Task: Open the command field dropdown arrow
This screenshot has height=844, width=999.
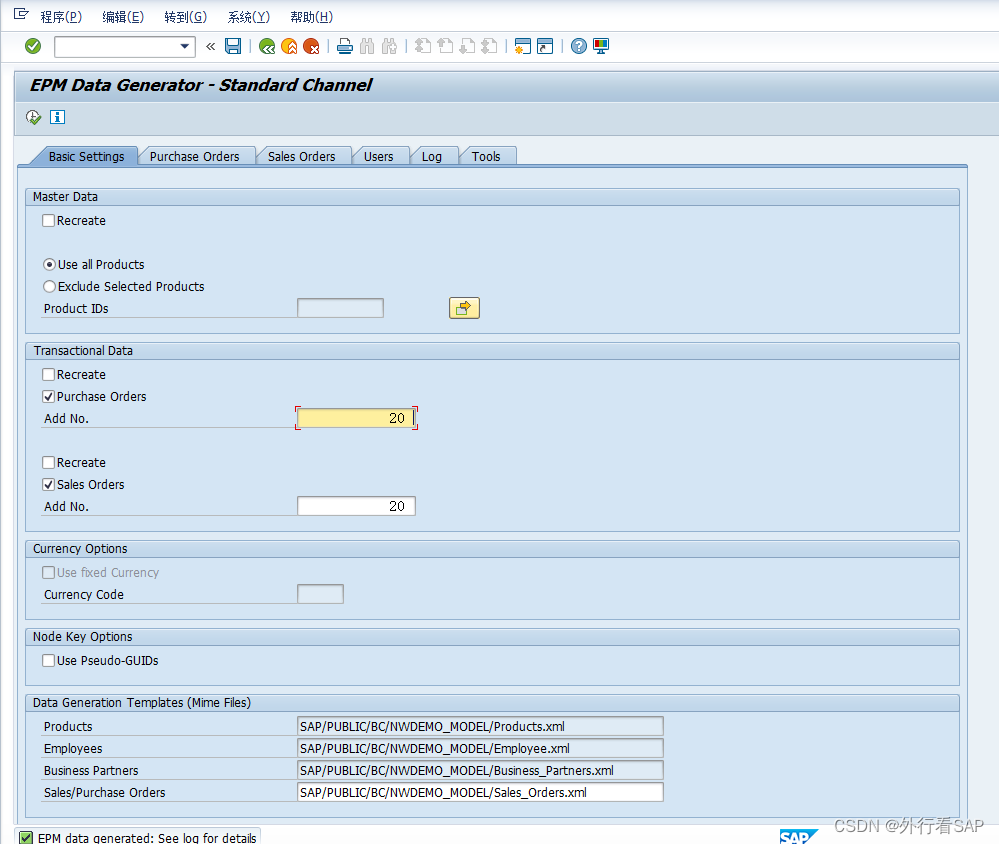Action: pyautogui.click(x=184, y=46)
